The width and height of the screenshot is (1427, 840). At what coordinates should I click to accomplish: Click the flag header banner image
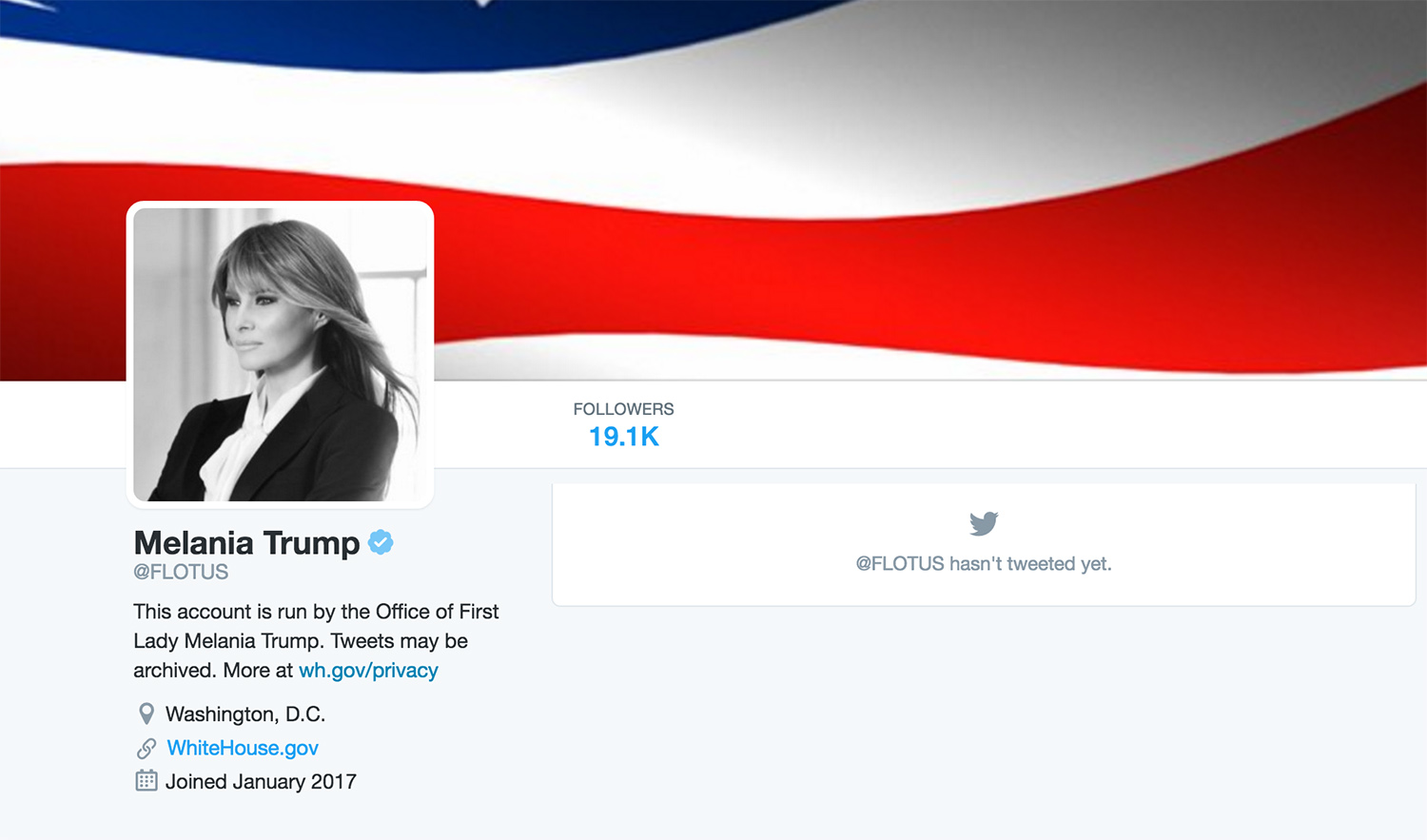713,190
